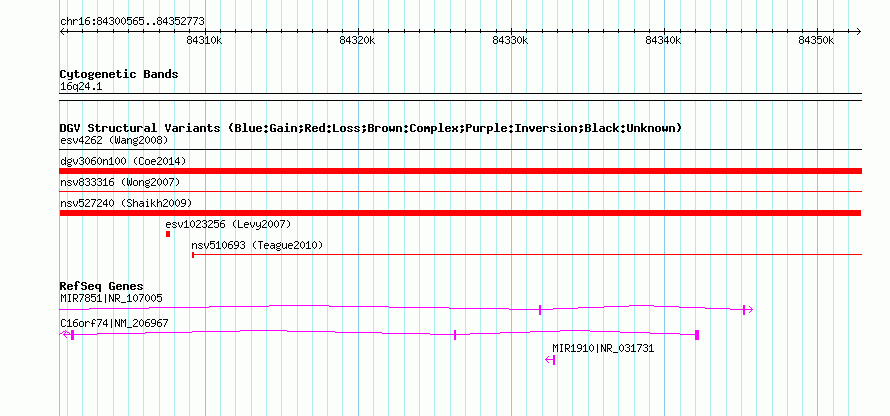Screen dimensions: 890x416
Task: Click the 84310k ruler tick label
Action: (x=204, y=40)
